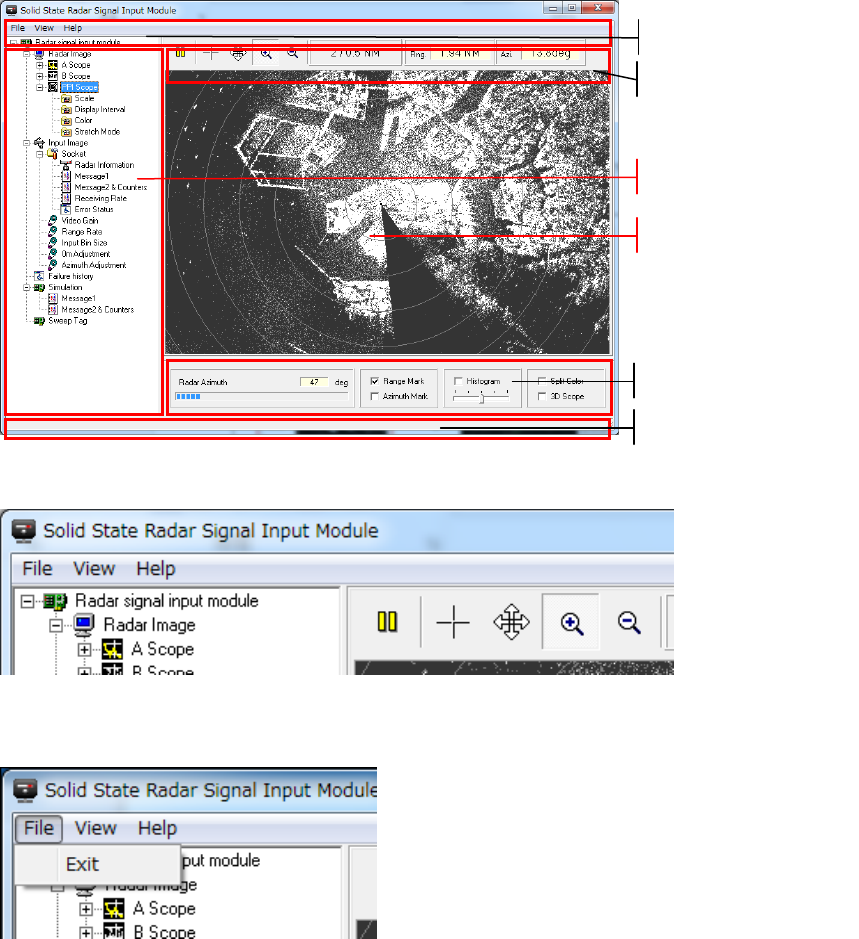Click the PPI radar image display area
The height and width of the screenshot is (939, 859).
pyautogui.click(x=387, y=212)
